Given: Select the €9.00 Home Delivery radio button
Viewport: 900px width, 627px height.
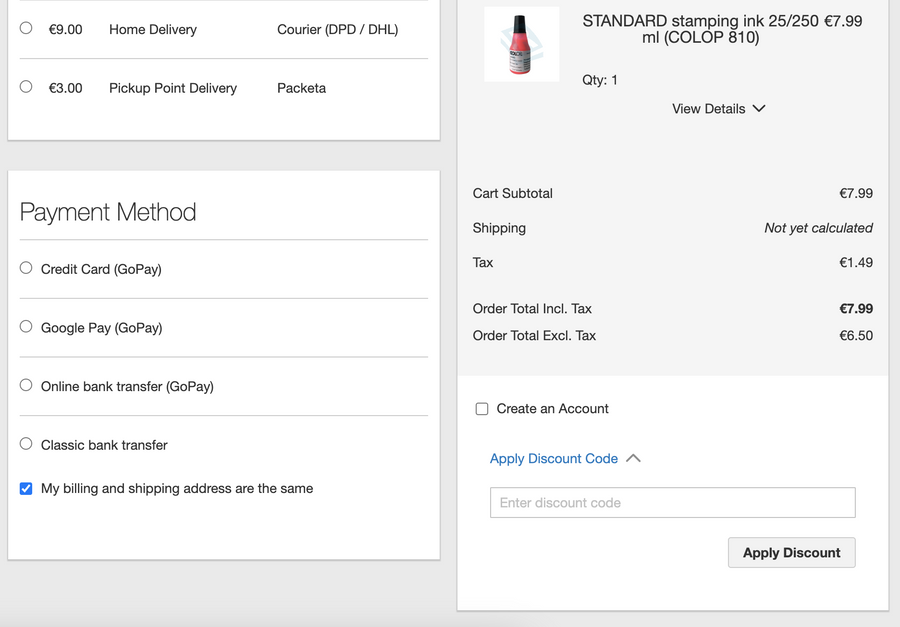Looking at the screenshot, I should [26, 28].
